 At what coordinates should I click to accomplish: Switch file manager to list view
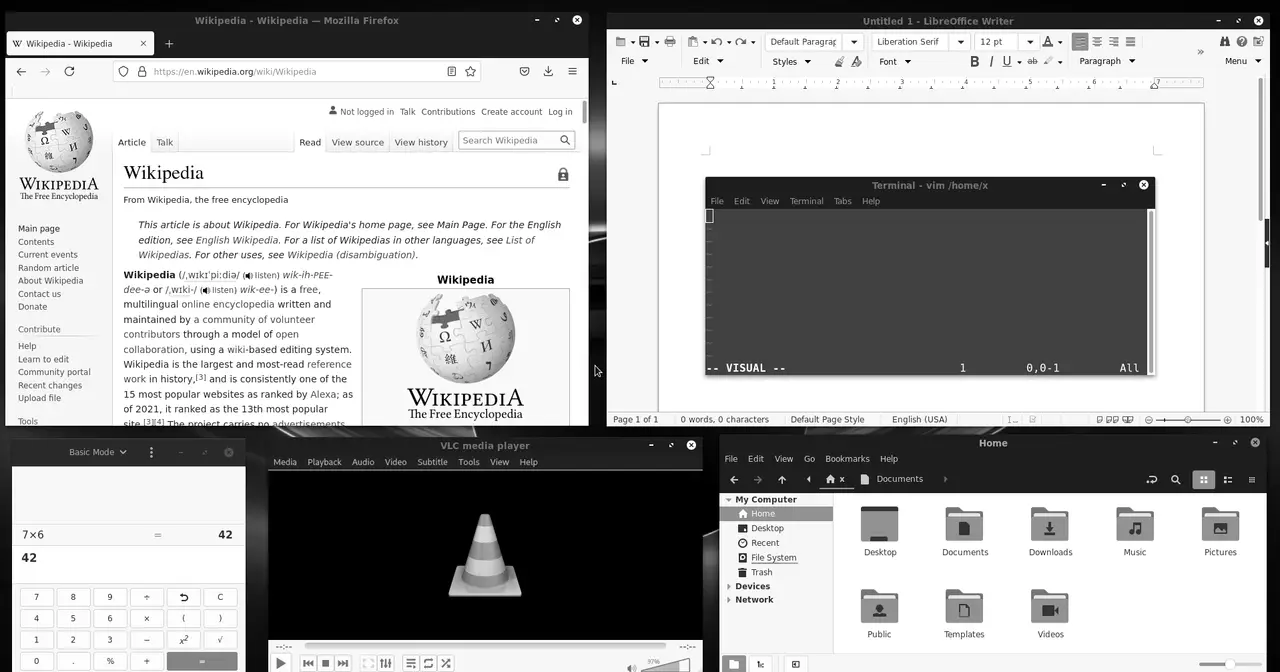[x=1228, y=480]
